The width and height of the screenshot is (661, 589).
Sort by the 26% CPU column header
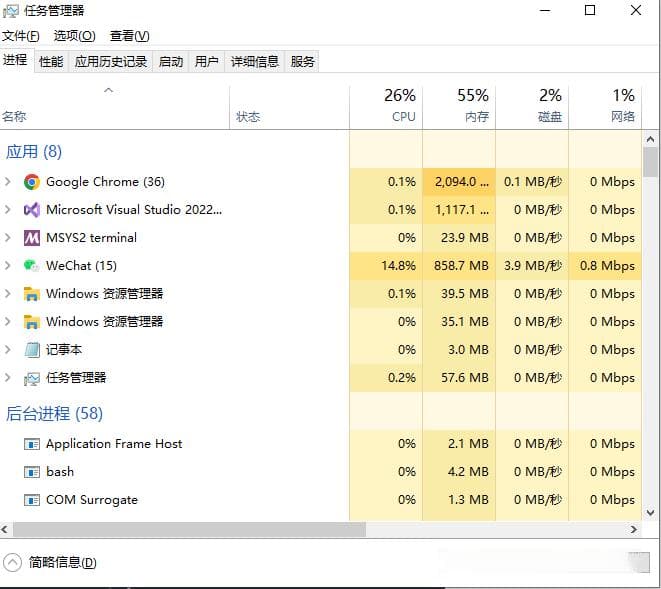point(386,108)
